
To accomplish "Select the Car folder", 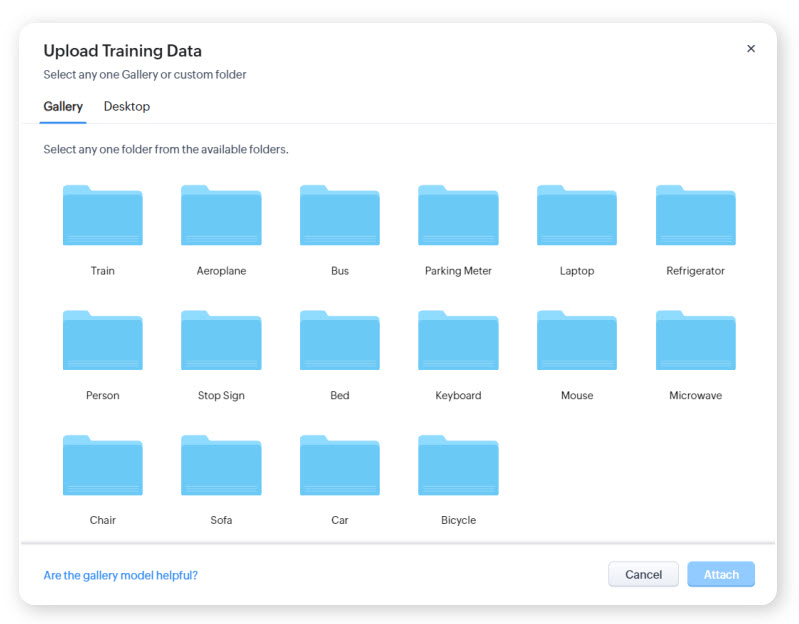I will [340, 466].
